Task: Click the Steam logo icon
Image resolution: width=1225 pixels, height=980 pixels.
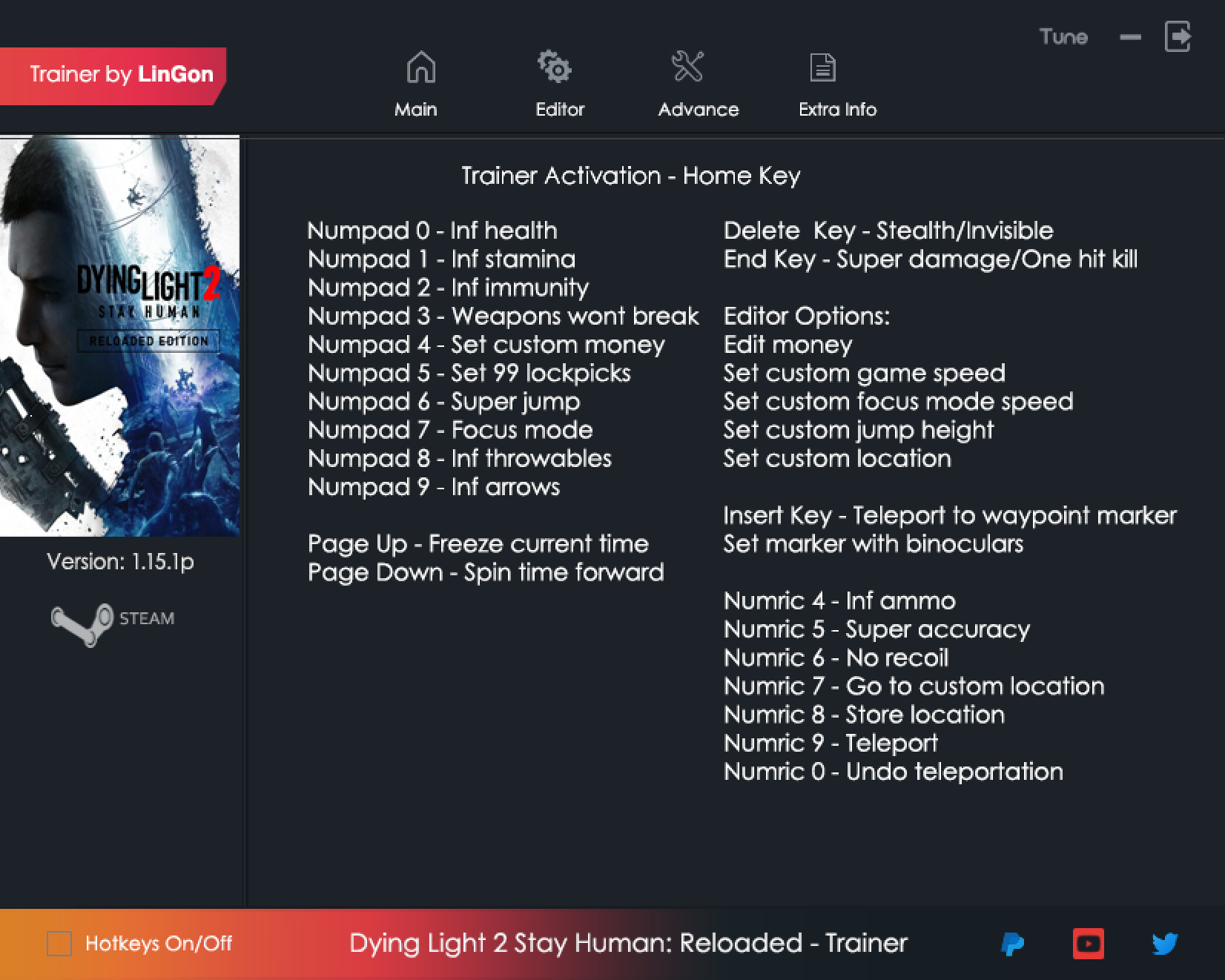Action: coord(82,625)
